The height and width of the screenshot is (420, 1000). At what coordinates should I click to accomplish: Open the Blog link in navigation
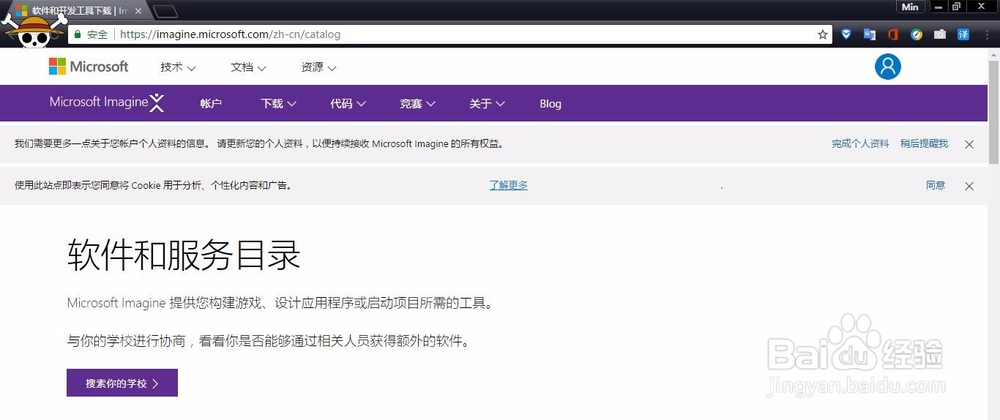coord(550,103)
